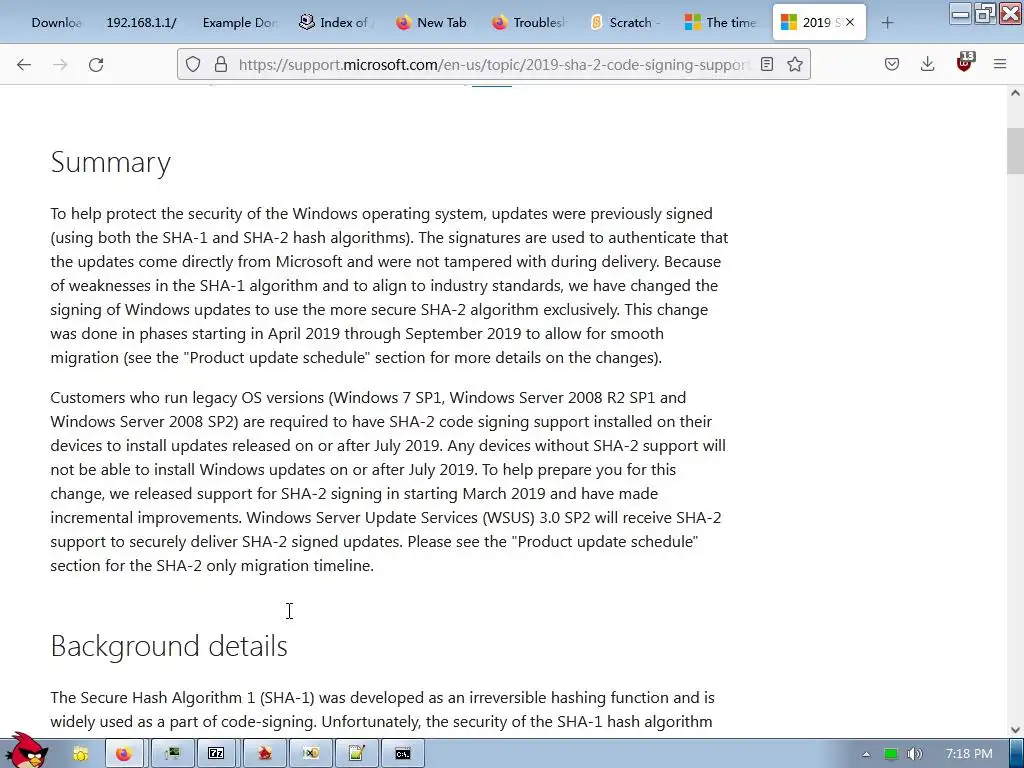Click the 7:18 PM clock

pos(969,754)
